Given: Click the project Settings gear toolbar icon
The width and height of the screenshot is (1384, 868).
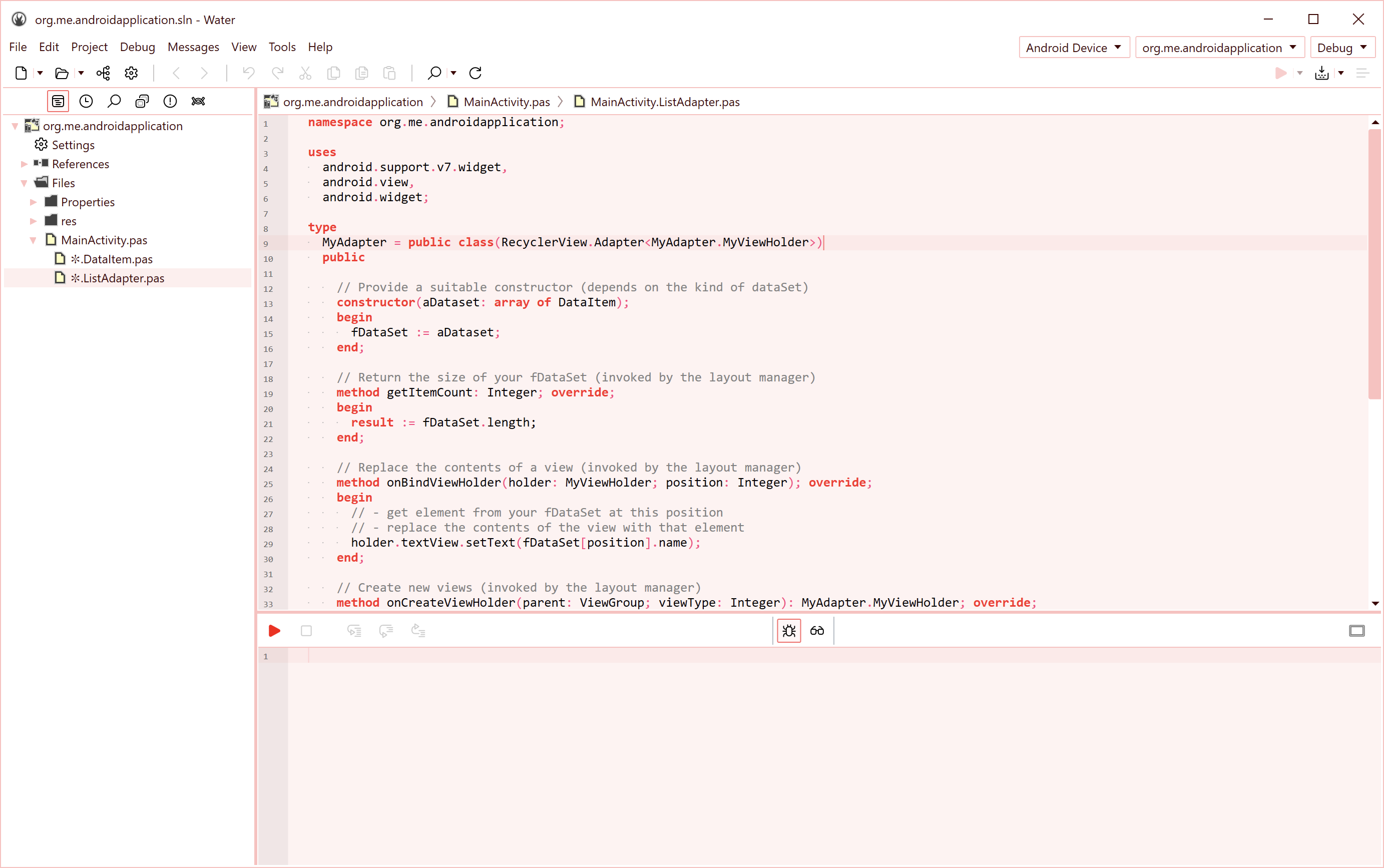Looking at the screenshot, I should tap(132, 73).
